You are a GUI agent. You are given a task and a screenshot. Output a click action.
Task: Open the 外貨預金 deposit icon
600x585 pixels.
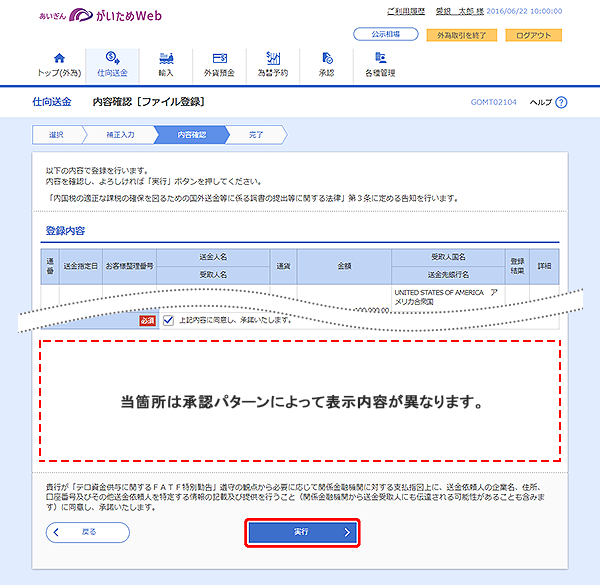pyautogui.click(x=220, y=58)
